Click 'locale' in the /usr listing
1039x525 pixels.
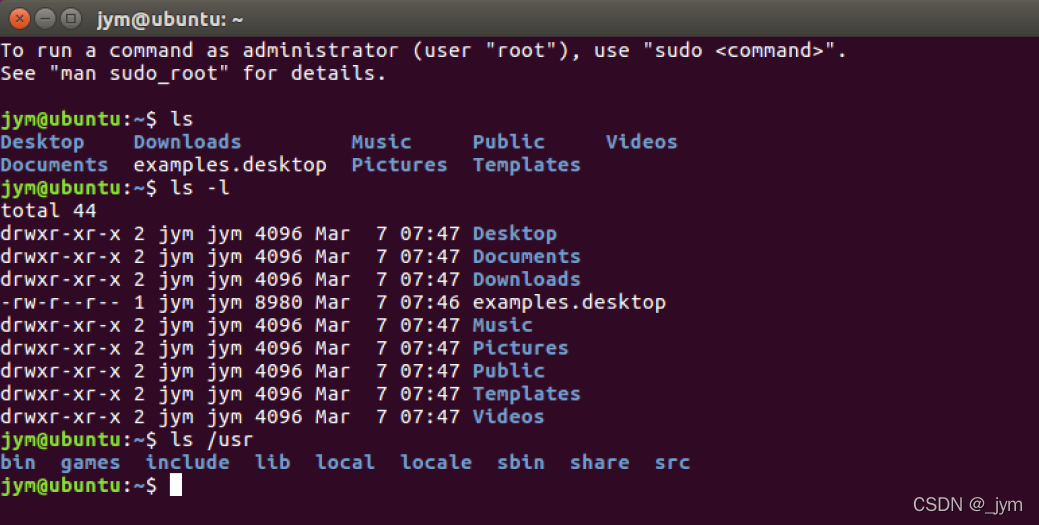[436, 462]
